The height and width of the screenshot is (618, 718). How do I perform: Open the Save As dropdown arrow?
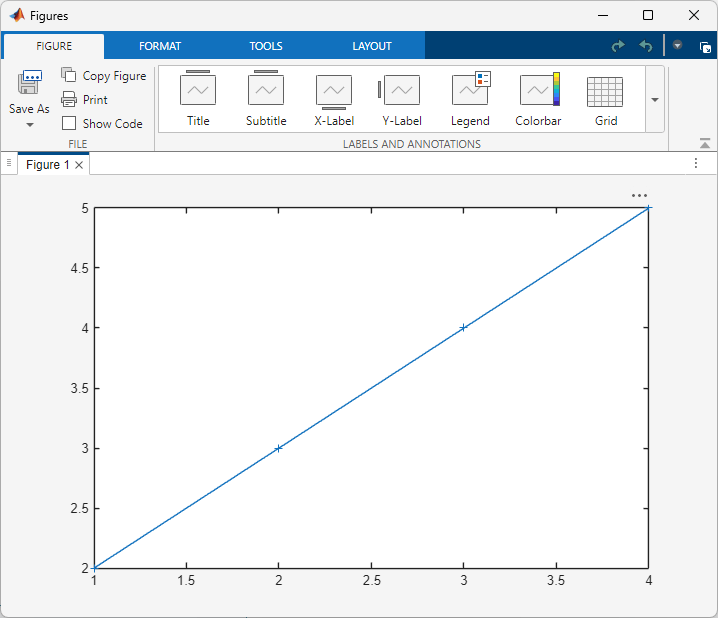point(30,125)
